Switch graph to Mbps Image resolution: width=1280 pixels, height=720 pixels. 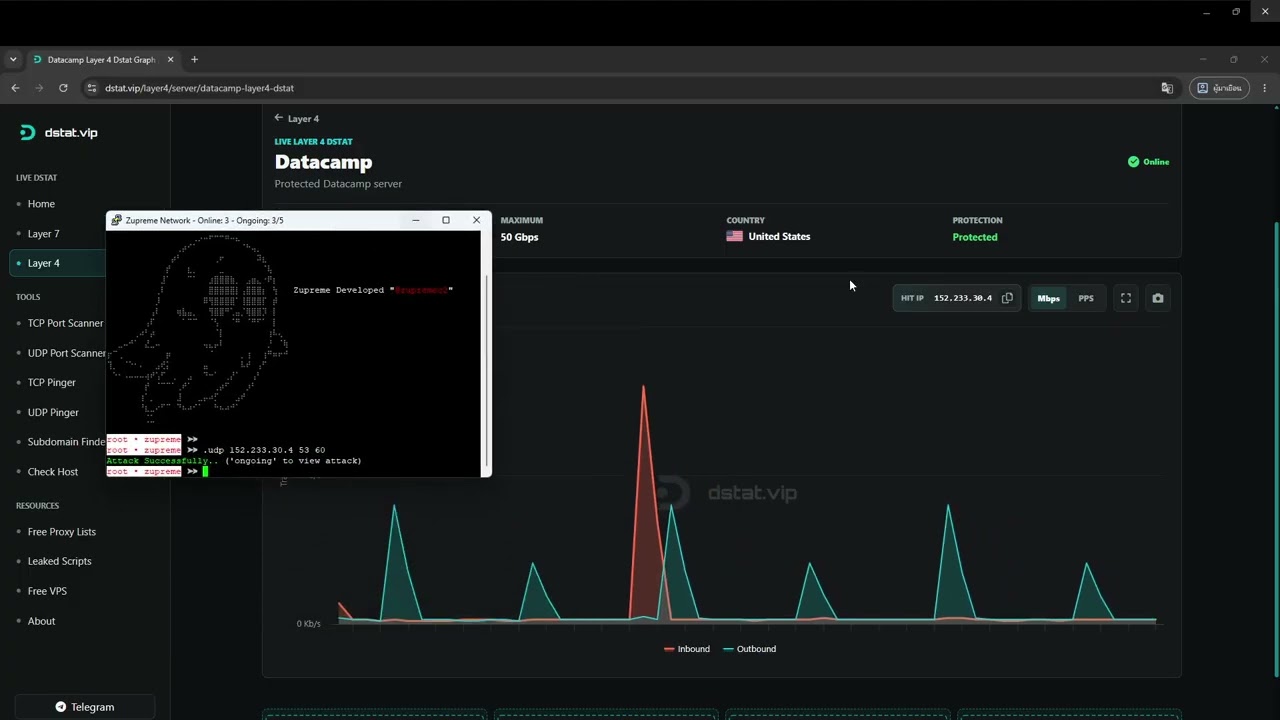[1048, 298]
